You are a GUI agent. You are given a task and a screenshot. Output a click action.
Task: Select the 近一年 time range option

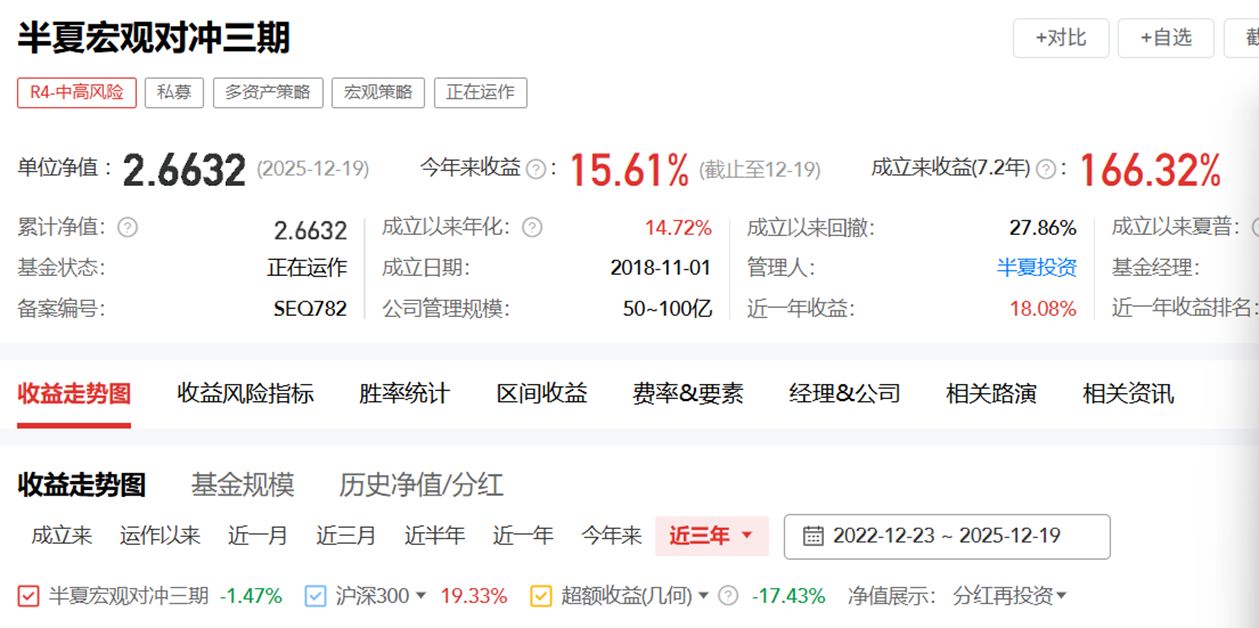point(522,536)
